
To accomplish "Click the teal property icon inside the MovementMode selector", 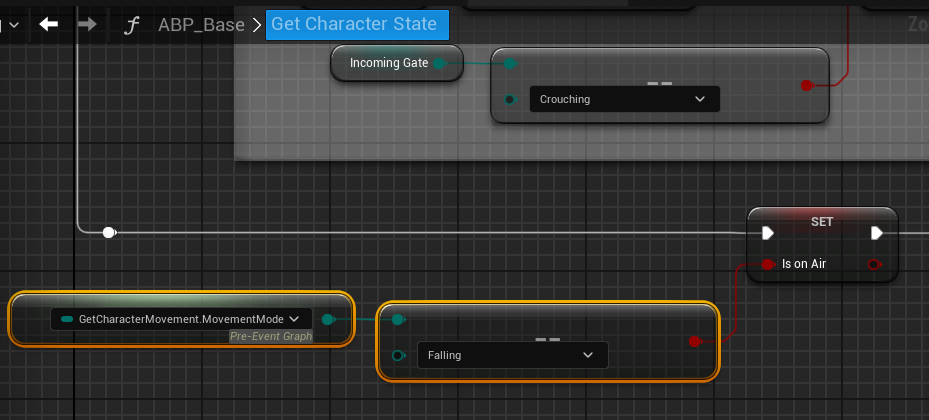I will [x=67, y=319].
